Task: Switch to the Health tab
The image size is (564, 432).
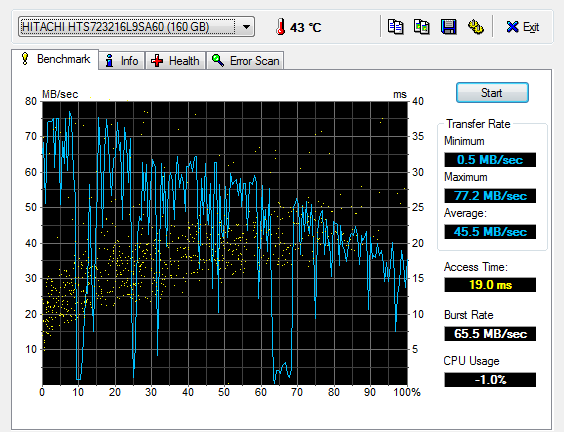Action: (175, 60)
